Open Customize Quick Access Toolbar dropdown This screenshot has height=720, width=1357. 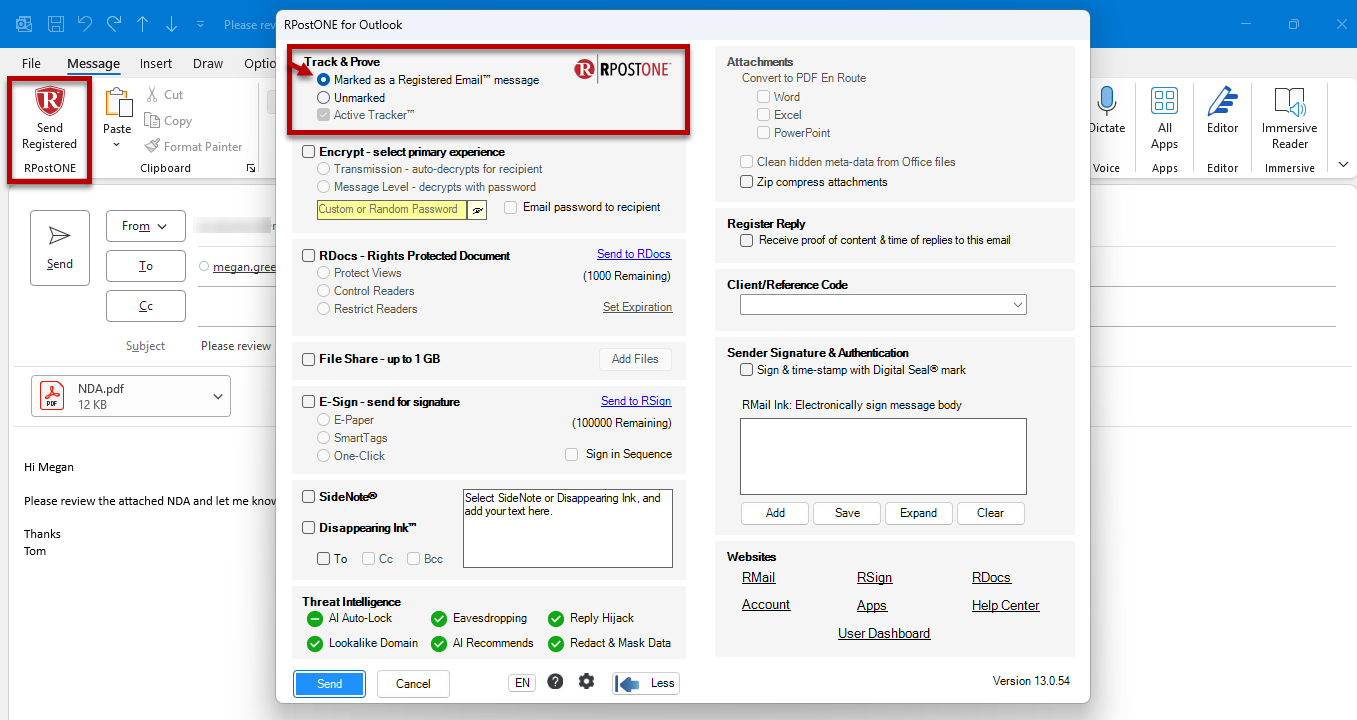pyautogui.click(x=201, y=24)
